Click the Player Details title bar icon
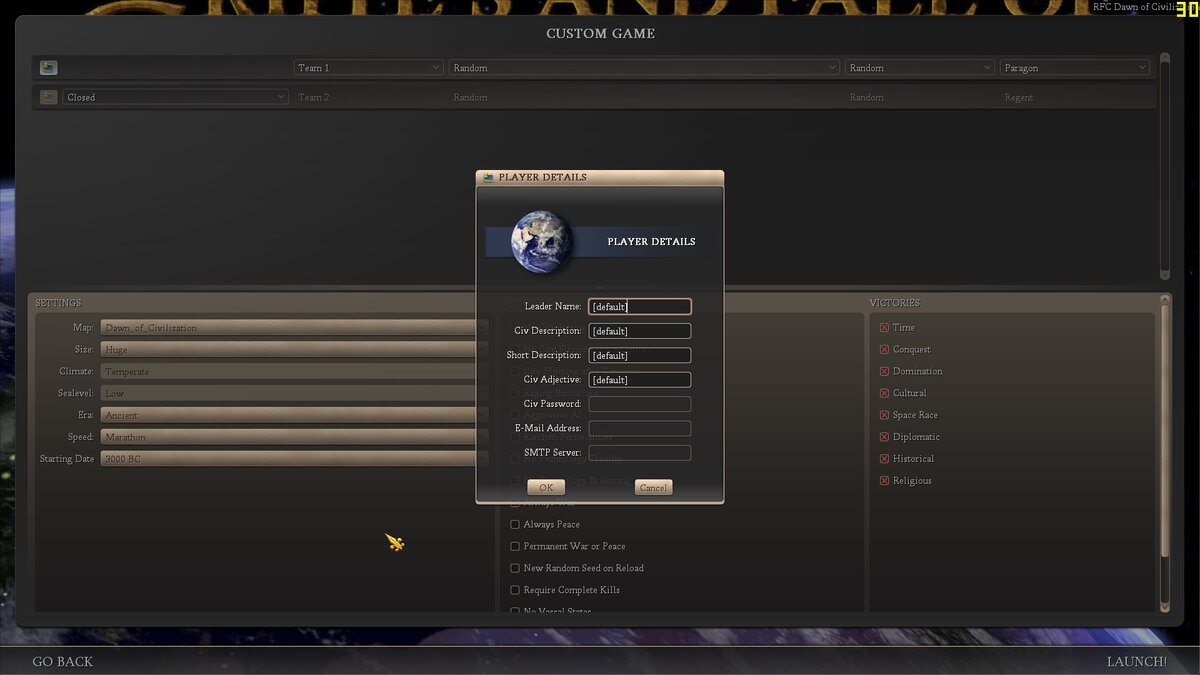This screenshot has height=675, width=1200. click(488, 177)
